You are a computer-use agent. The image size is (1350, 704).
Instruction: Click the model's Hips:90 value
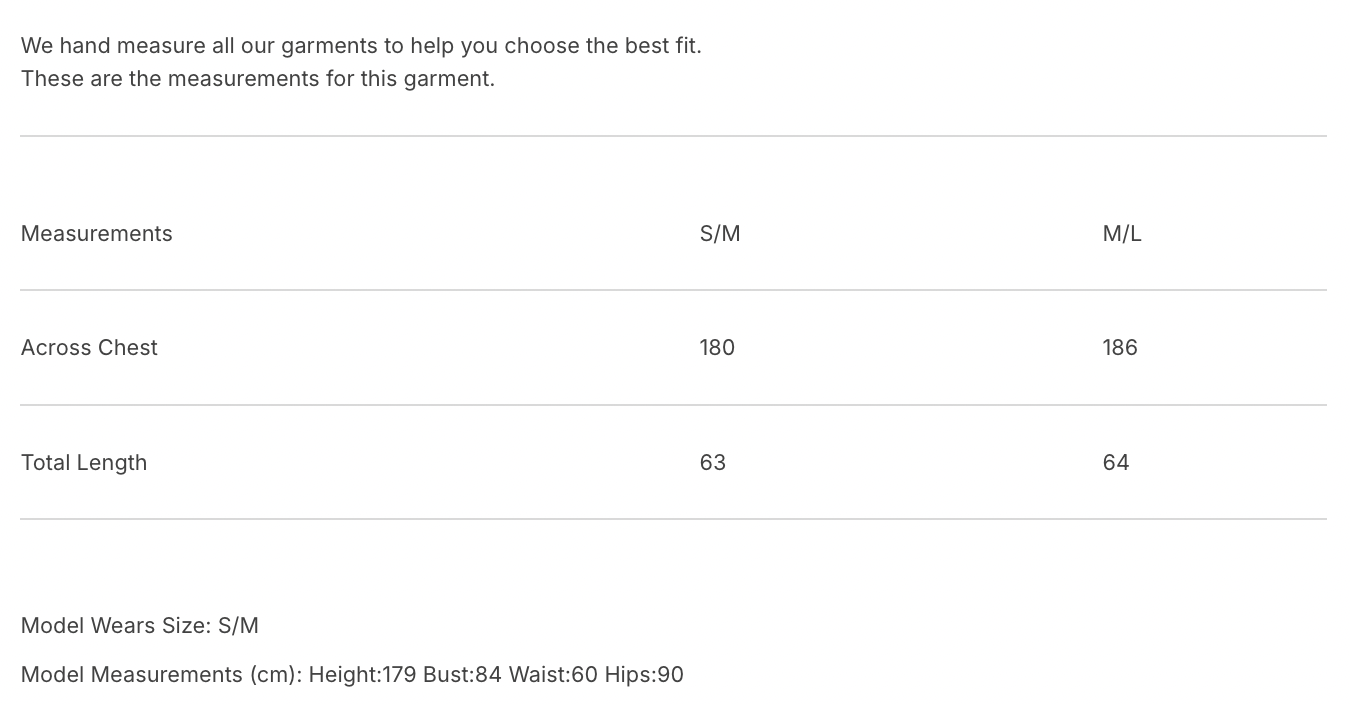[644, 675]
